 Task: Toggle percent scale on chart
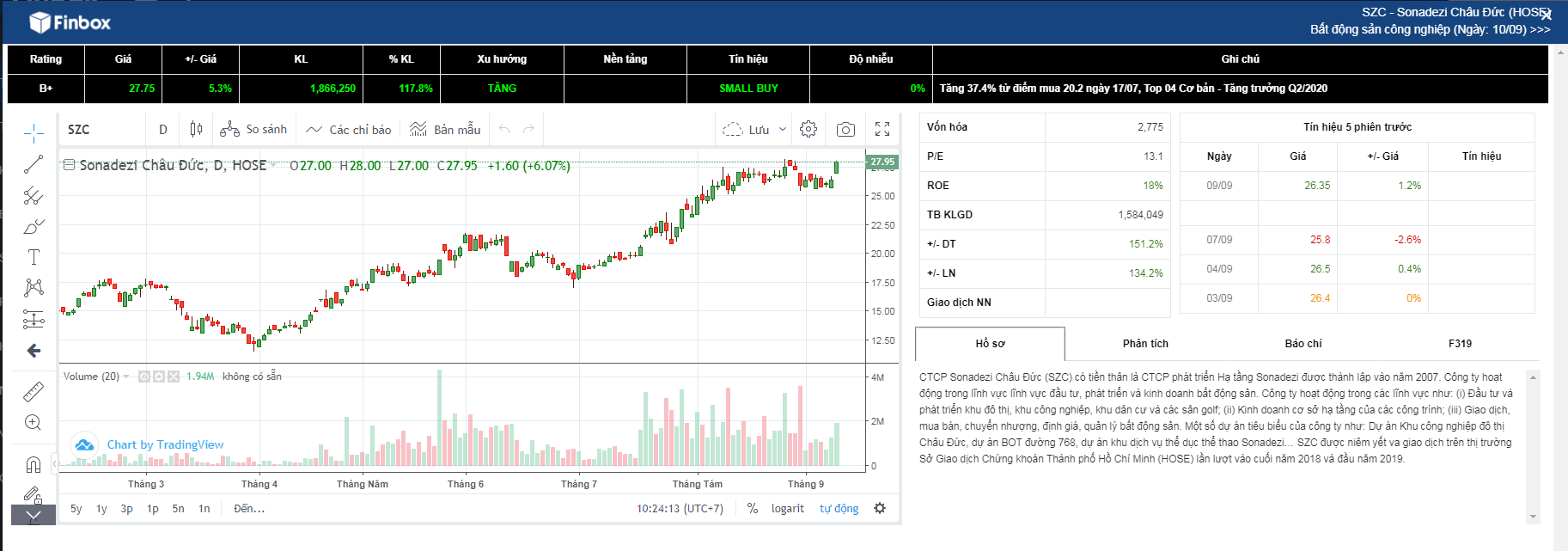coord(753,508)
